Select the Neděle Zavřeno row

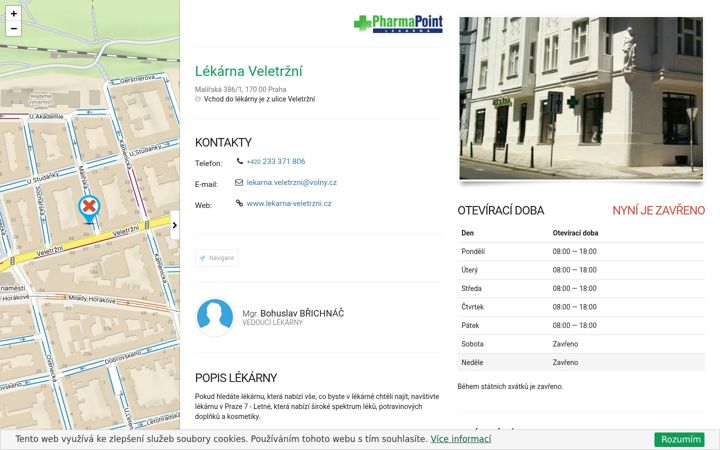click(x=581, y=362)
